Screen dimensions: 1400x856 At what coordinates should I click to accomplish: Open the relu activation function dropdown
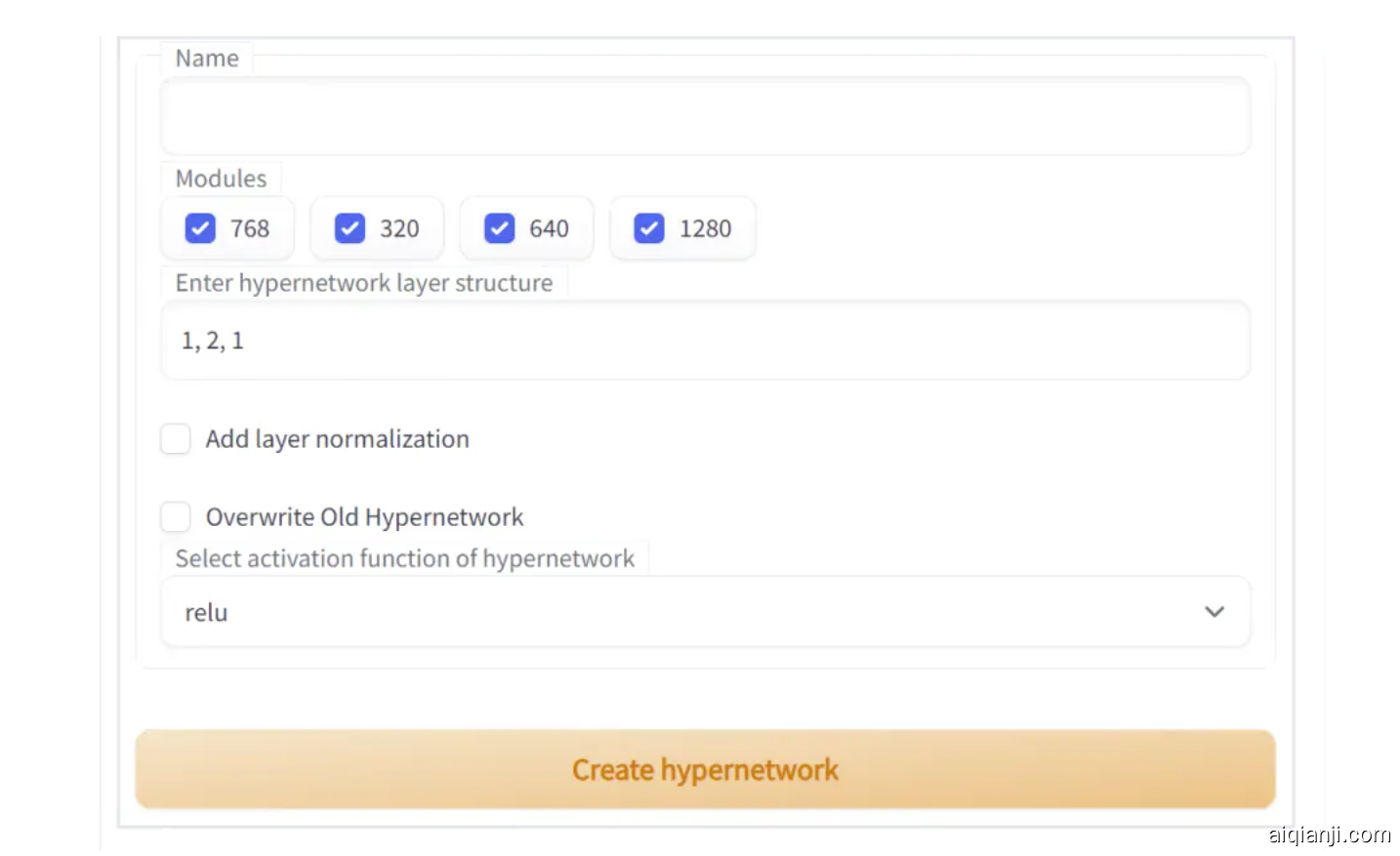pyautogui.click(x=683, y=612)
